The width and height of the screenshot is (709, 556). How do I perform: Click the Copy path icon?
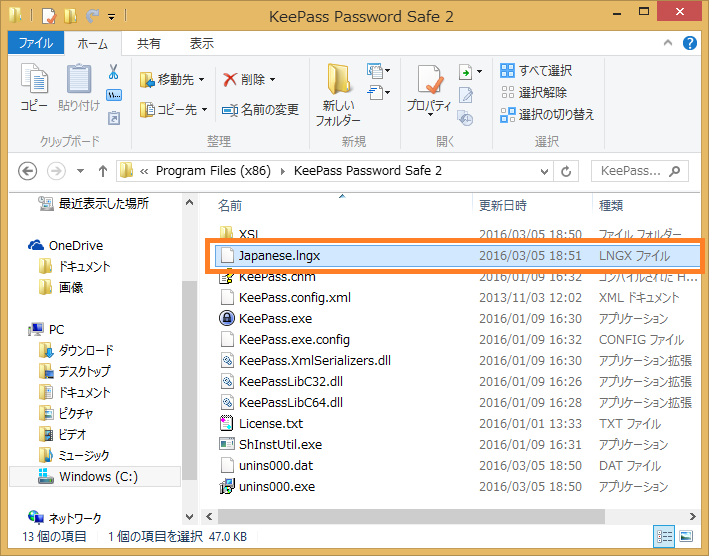[x=113, y=95]
